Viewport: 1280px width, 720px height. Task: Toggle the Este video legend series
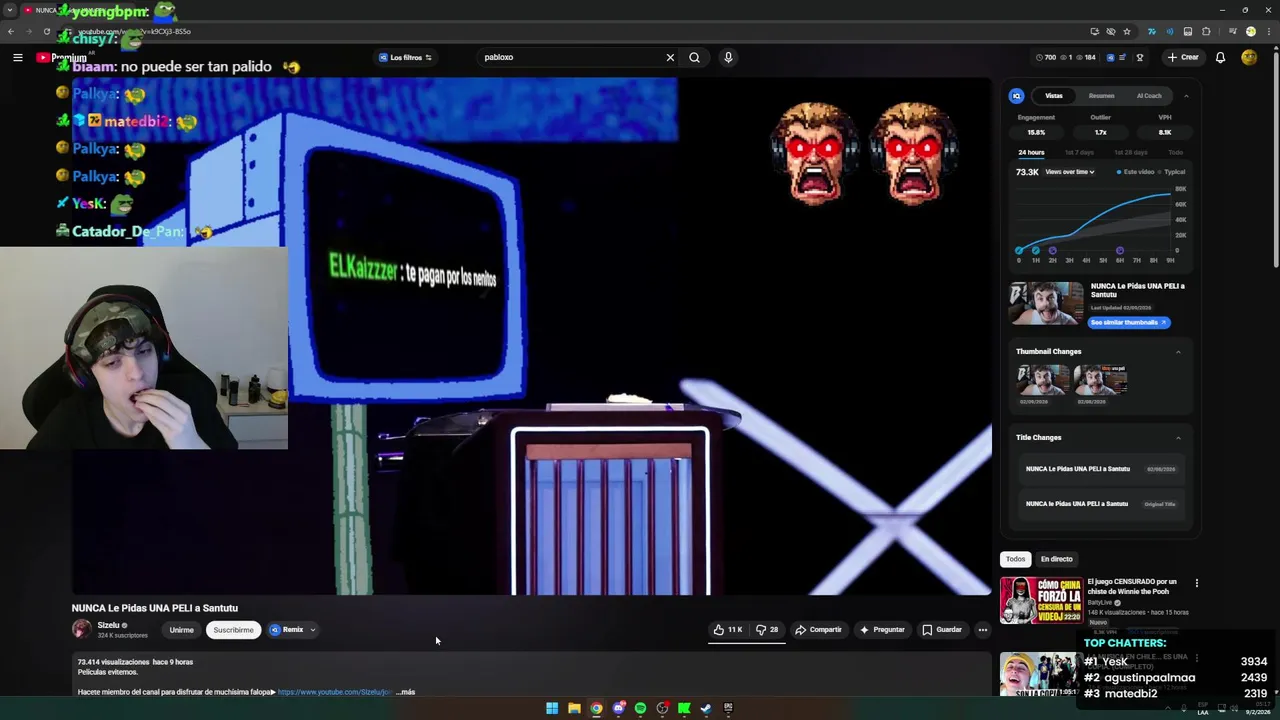(1136, 172)
